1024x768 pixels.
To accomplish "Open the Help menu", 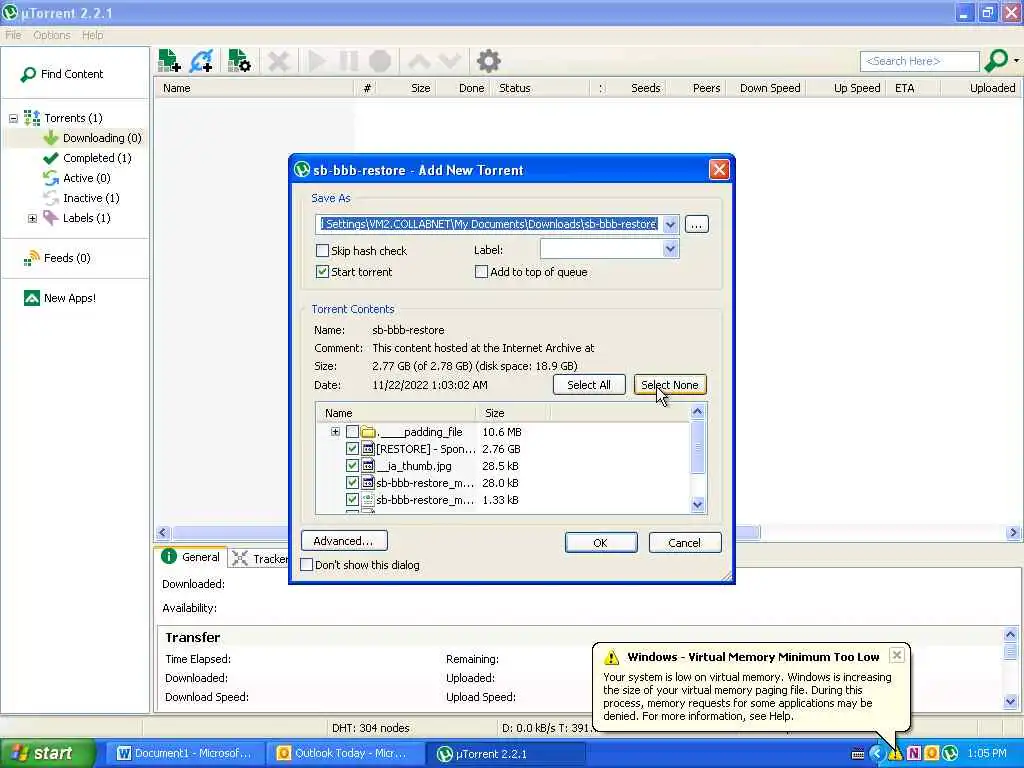I will tap(93, 35).
